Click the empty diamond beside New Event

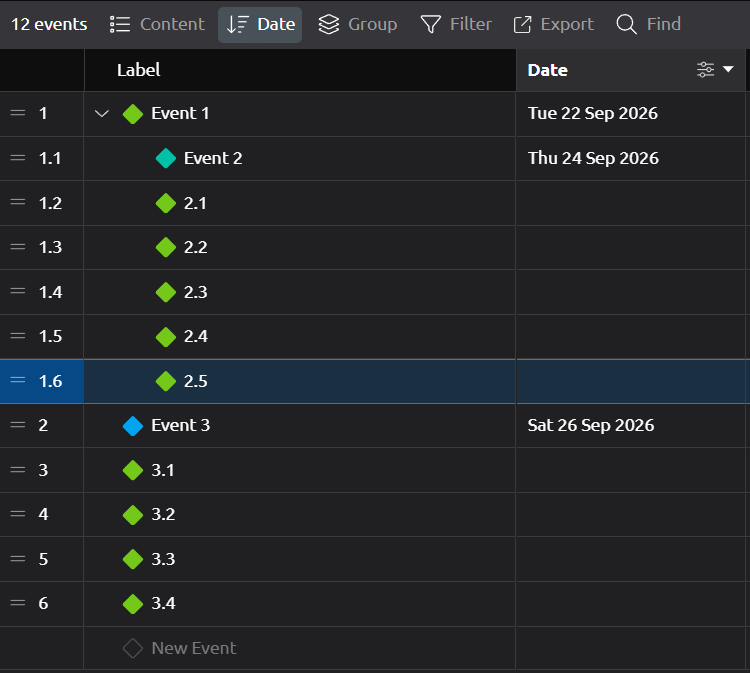pyautogui.click(x=133, y=649)
